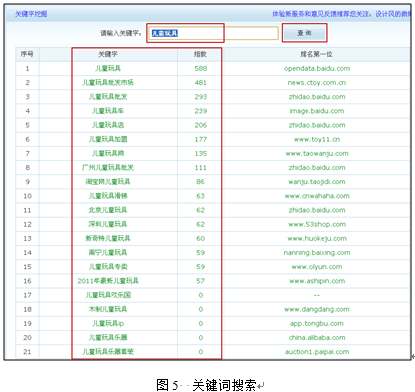Select the 指数 column header
The height and width of the screenshot is (392, 415).
tap(200, 54)
